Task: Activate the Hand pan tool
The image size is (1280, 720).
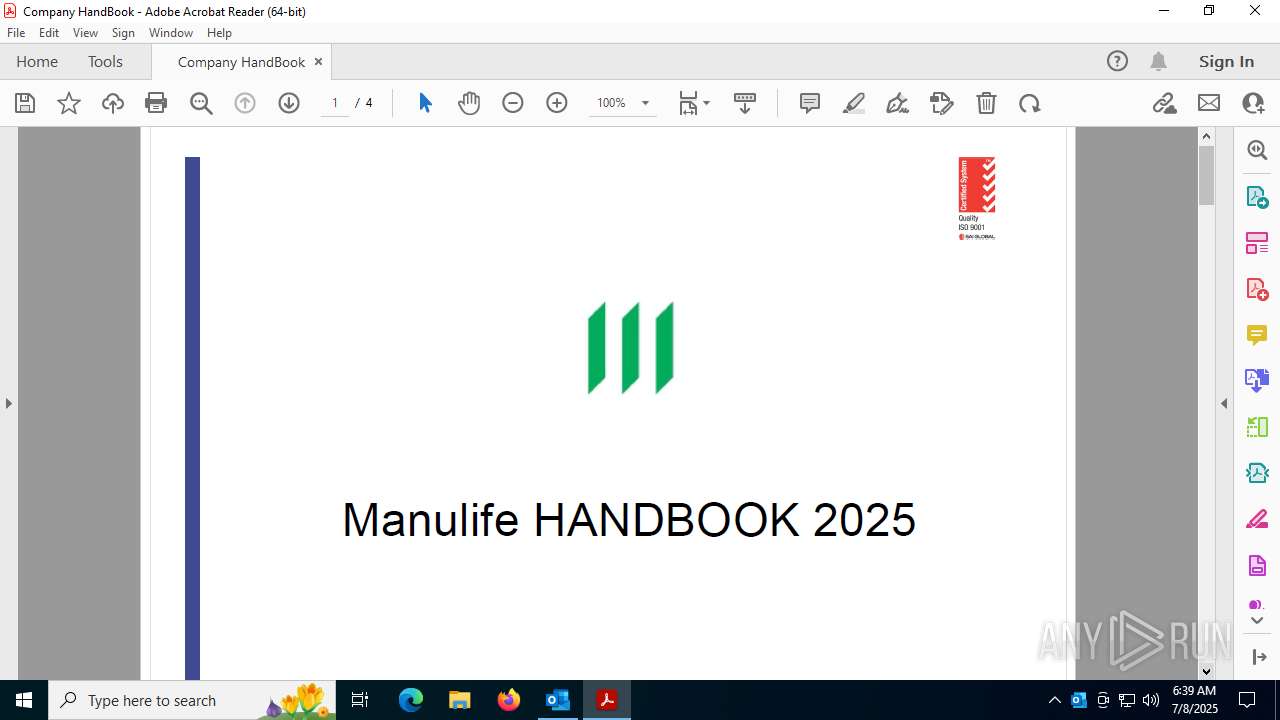Action: [x=469, y=103]
